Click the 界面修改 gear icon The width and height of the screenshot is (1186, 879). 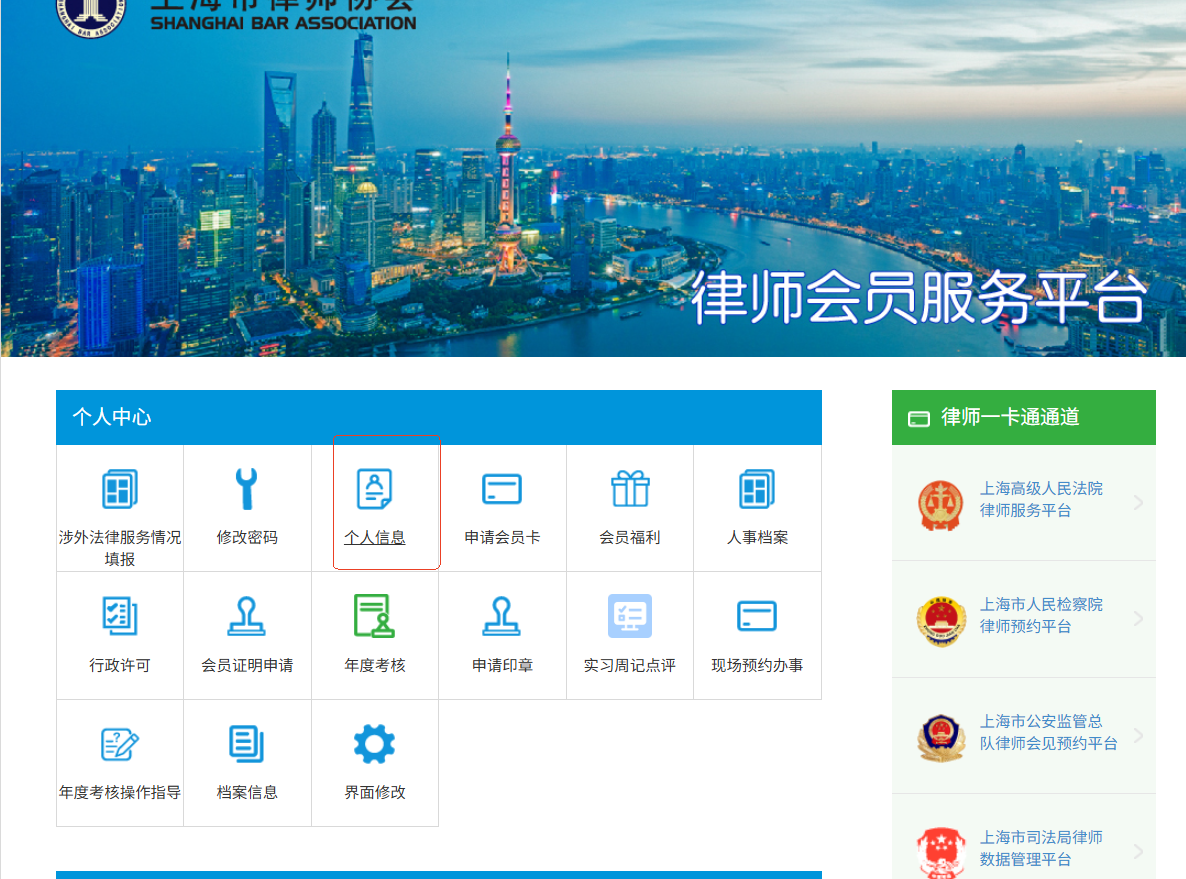click(x=375, y=744)
